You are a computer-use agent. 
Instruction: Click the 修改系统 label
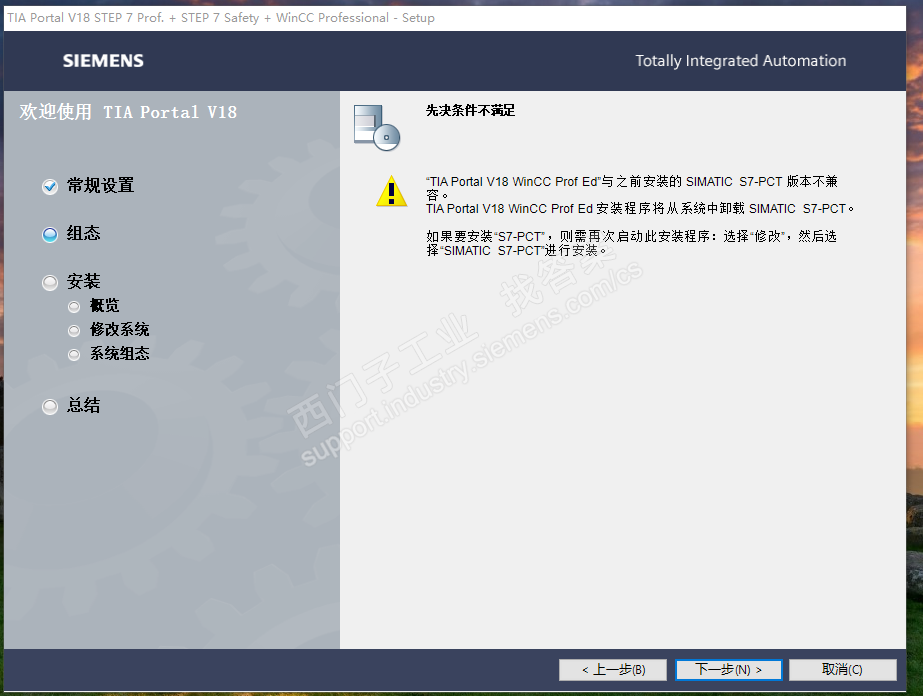[x=119, y=329]
